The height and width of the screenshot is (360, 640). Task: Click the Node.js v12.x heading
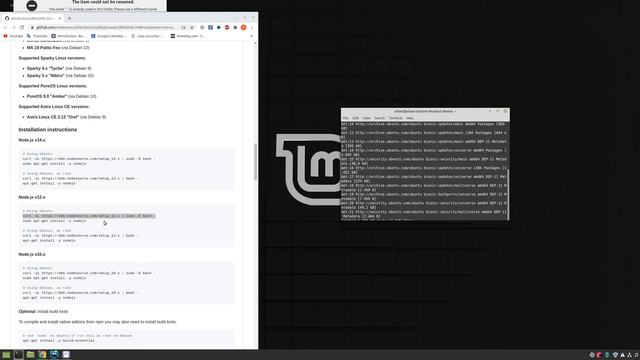(32, 197)
